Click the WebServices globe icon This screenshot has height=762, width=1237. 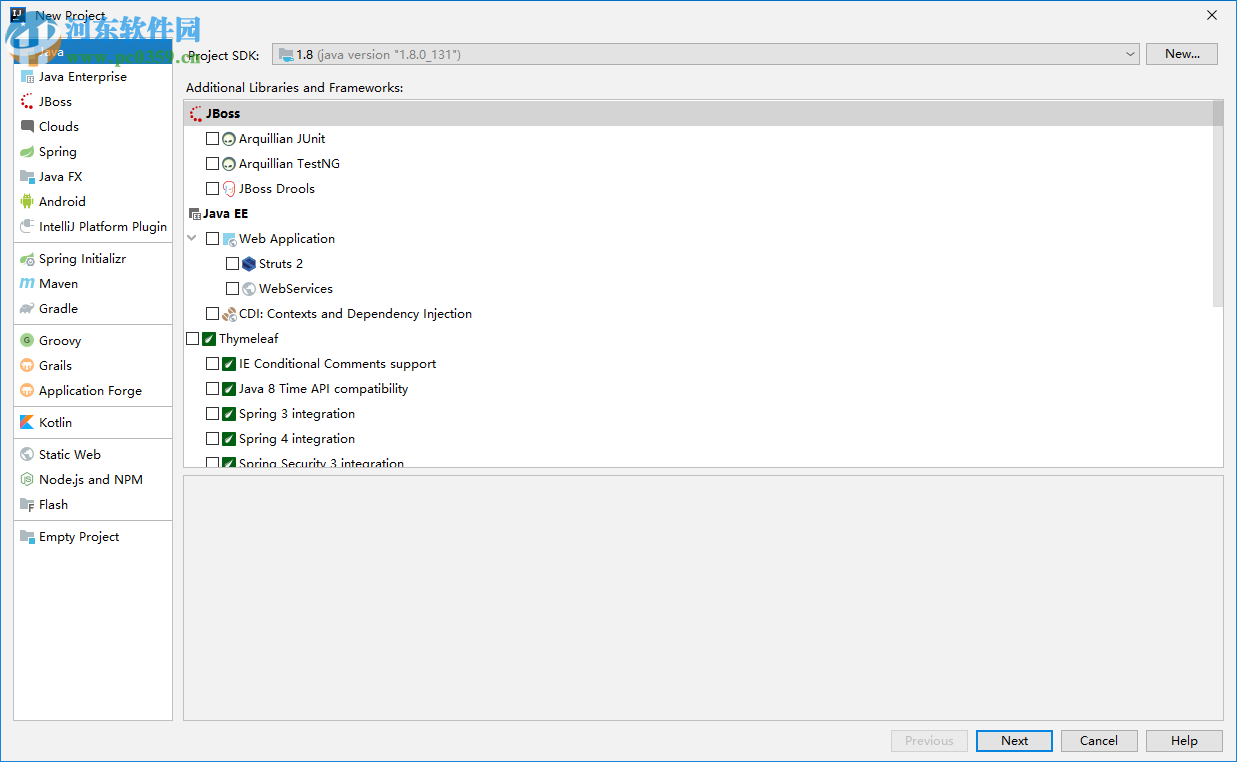point(249,289)
